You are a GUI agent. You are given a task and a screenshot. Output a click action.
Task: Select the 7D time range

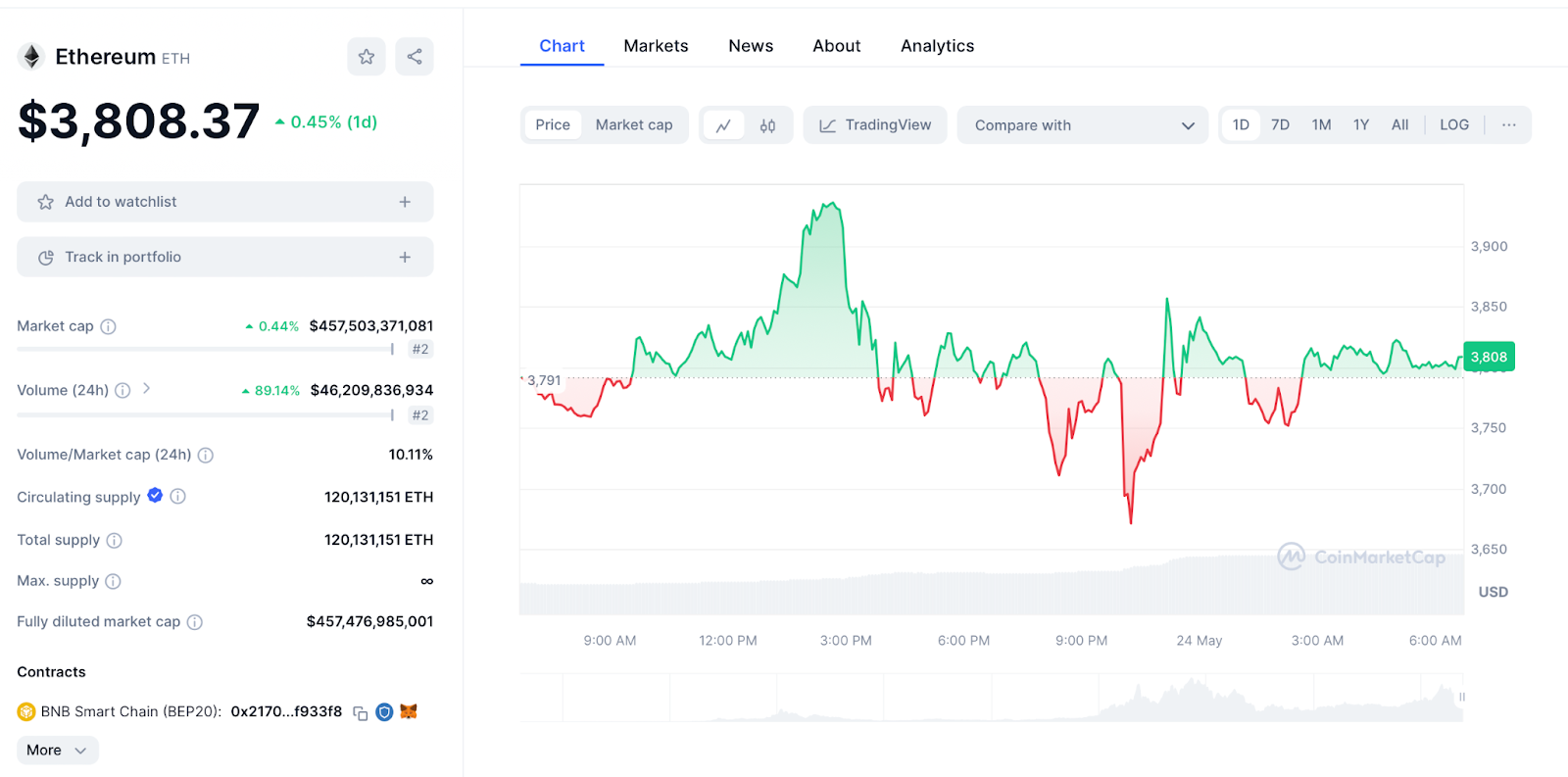coord(1280,125)
